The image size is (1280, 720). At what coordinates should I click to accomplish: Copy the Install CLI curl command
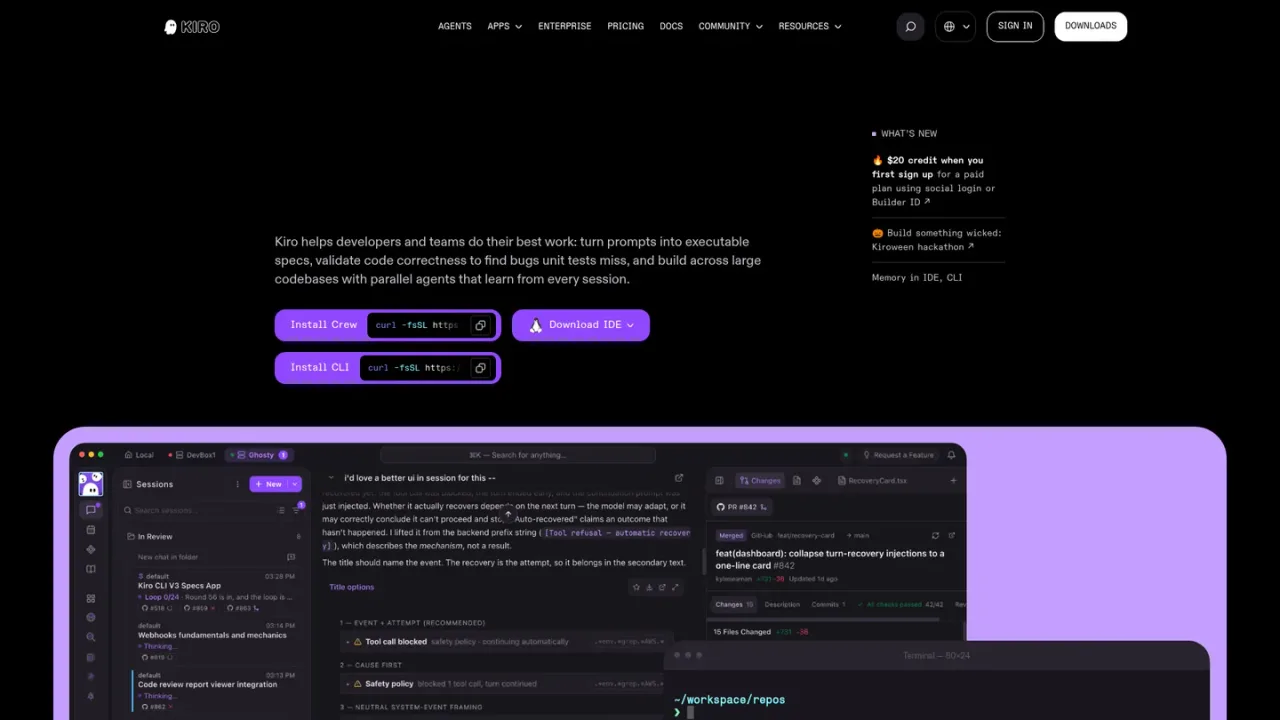pos(480,368)
